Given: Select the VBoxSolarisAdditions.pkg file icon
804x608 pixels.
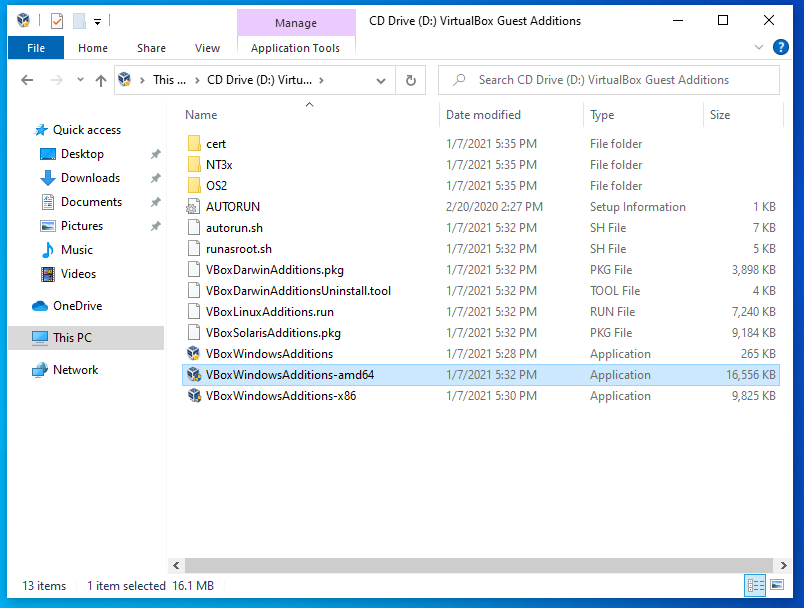Looking at the screenshot, I should click(194, 333).
